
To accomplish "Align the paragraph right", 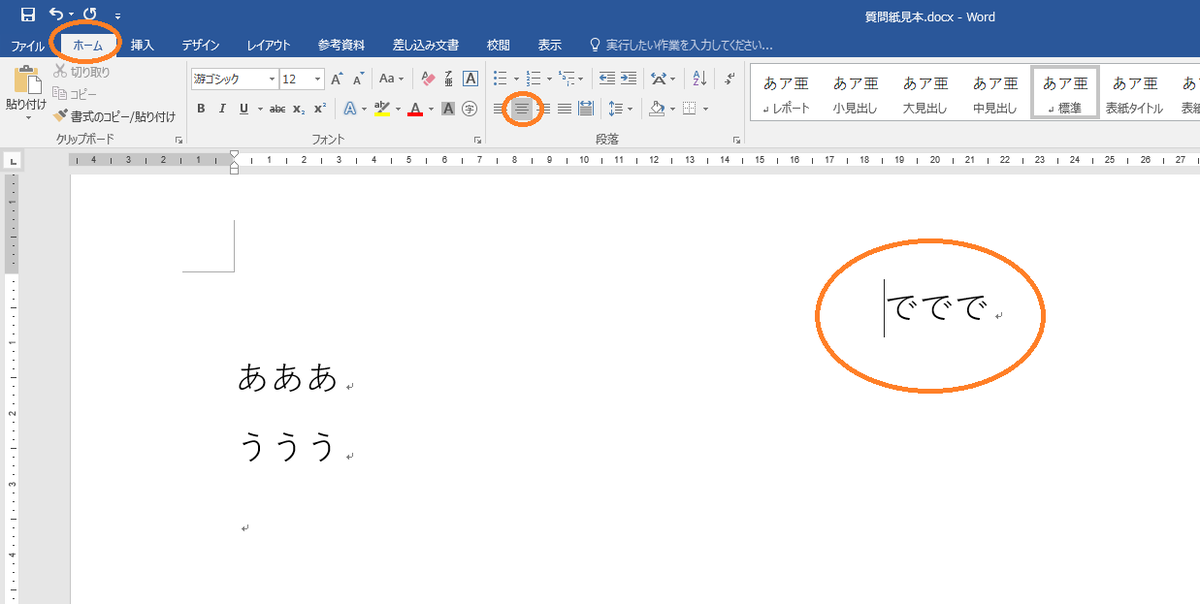I will 543,108.
